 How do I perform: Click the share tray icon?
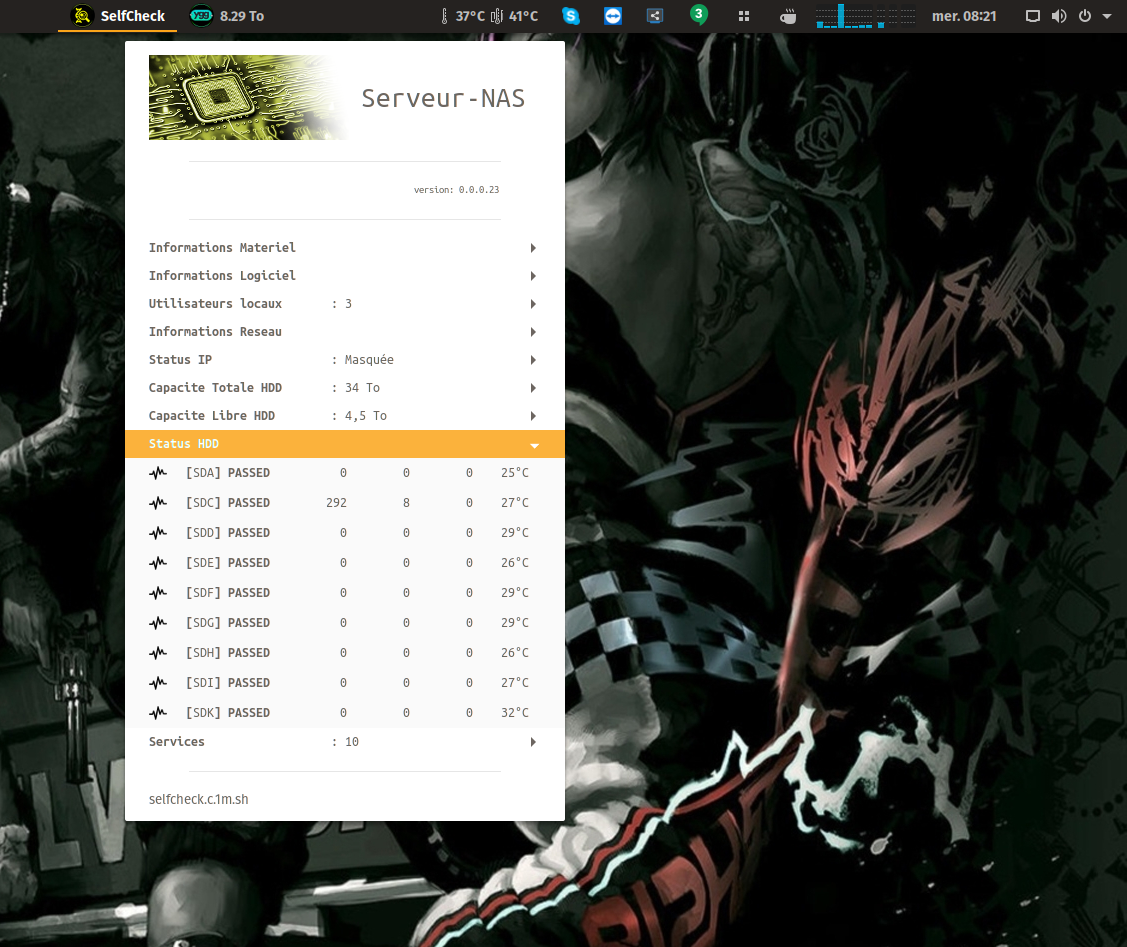tap(655, 16)
